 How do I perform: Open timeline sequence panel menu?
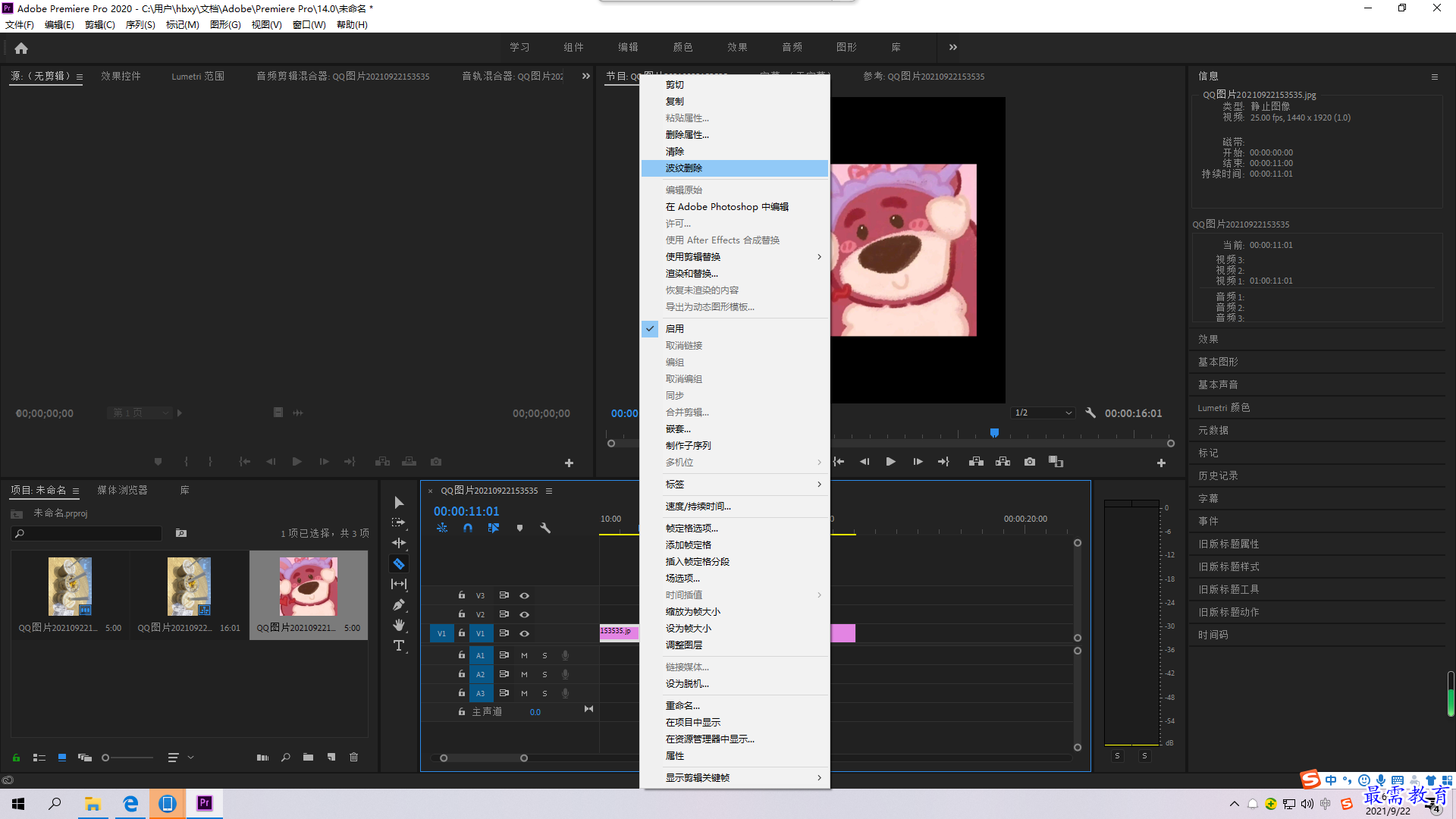(x=549, y=491)
